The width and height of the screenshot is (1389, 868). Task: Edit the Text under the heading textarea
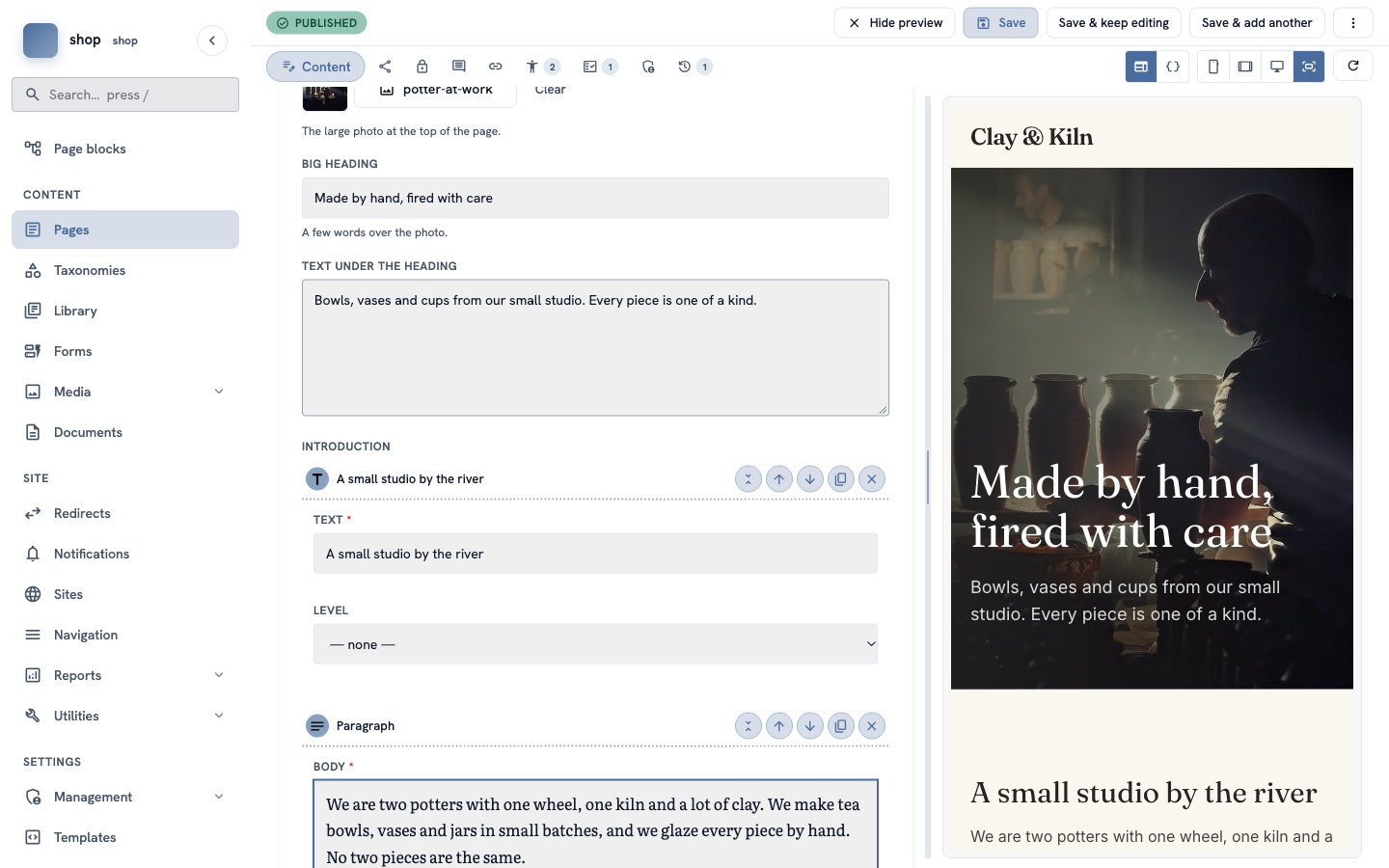click(595, 348)
